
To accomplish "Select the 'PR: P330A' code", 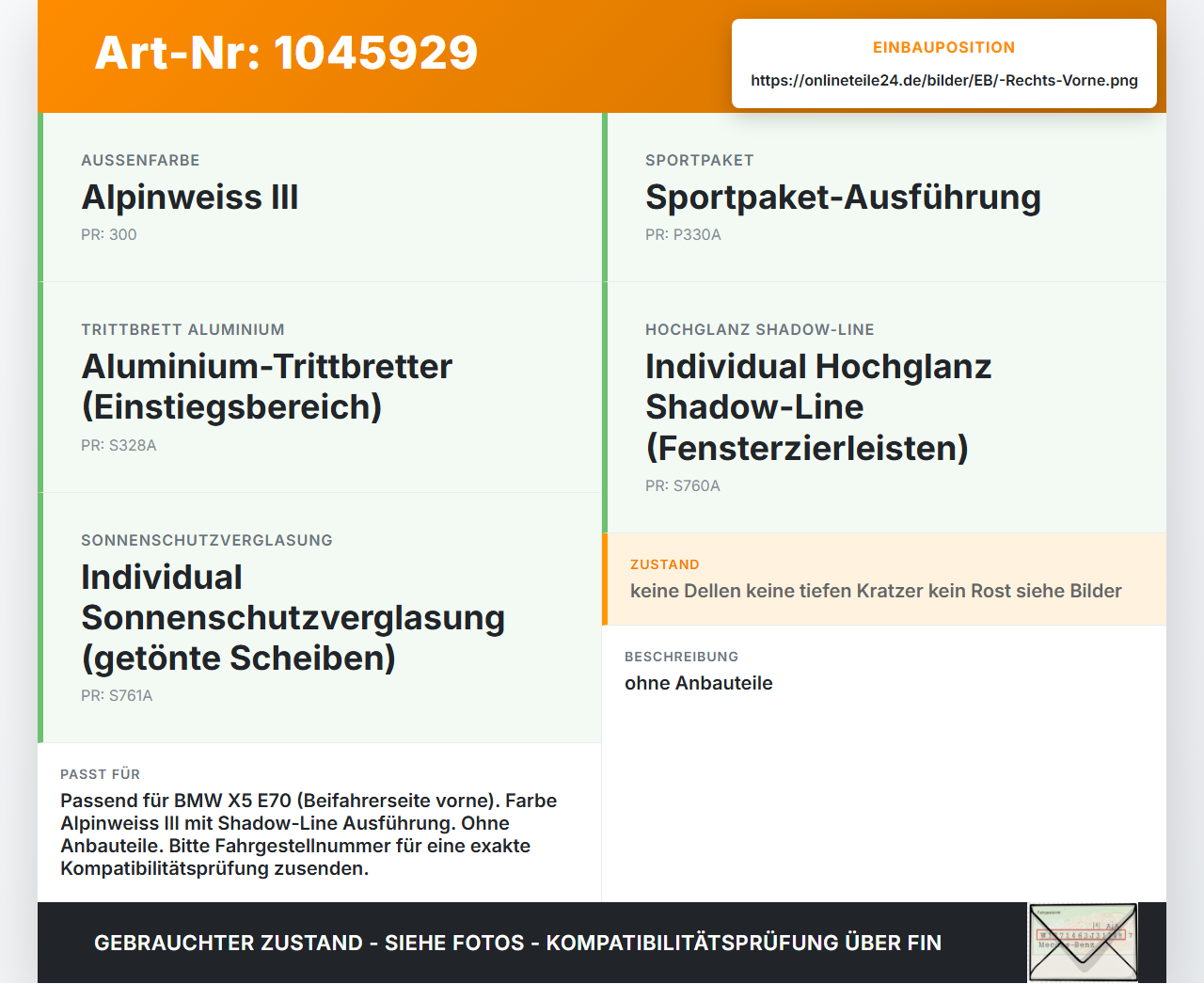I will (x=683, y=235).
